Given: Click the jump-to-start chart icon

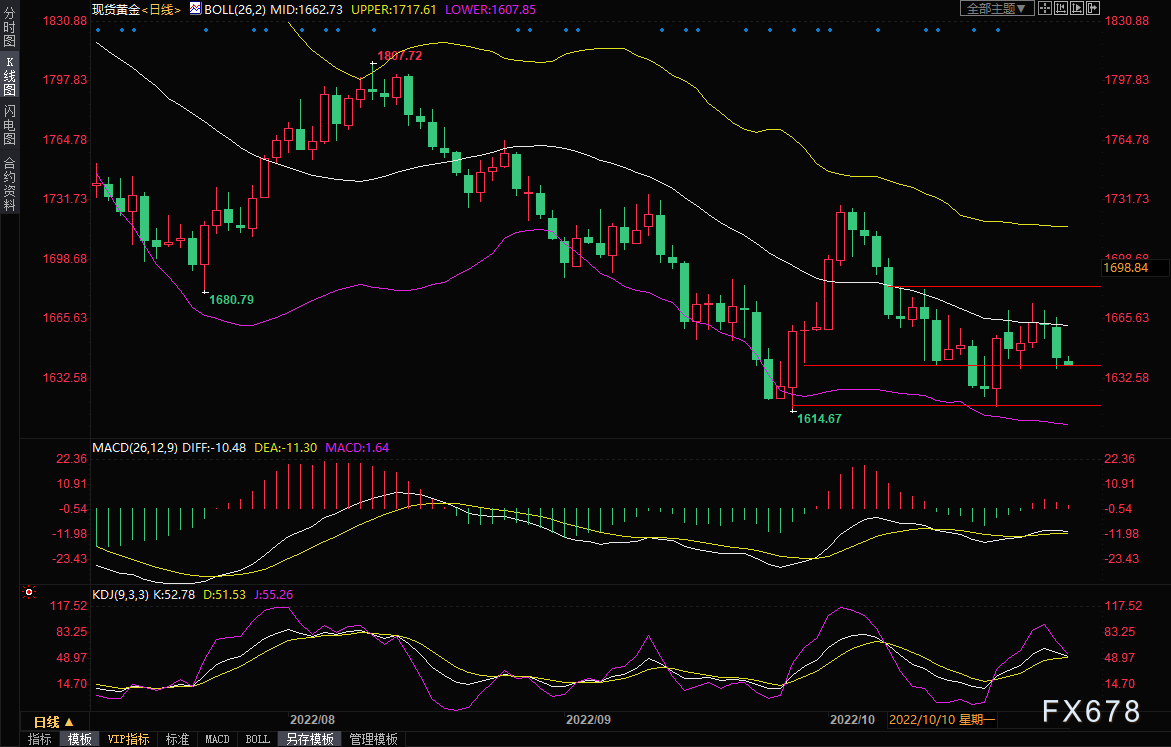Looking at the screenshot, I should (x=1061, y=8).
